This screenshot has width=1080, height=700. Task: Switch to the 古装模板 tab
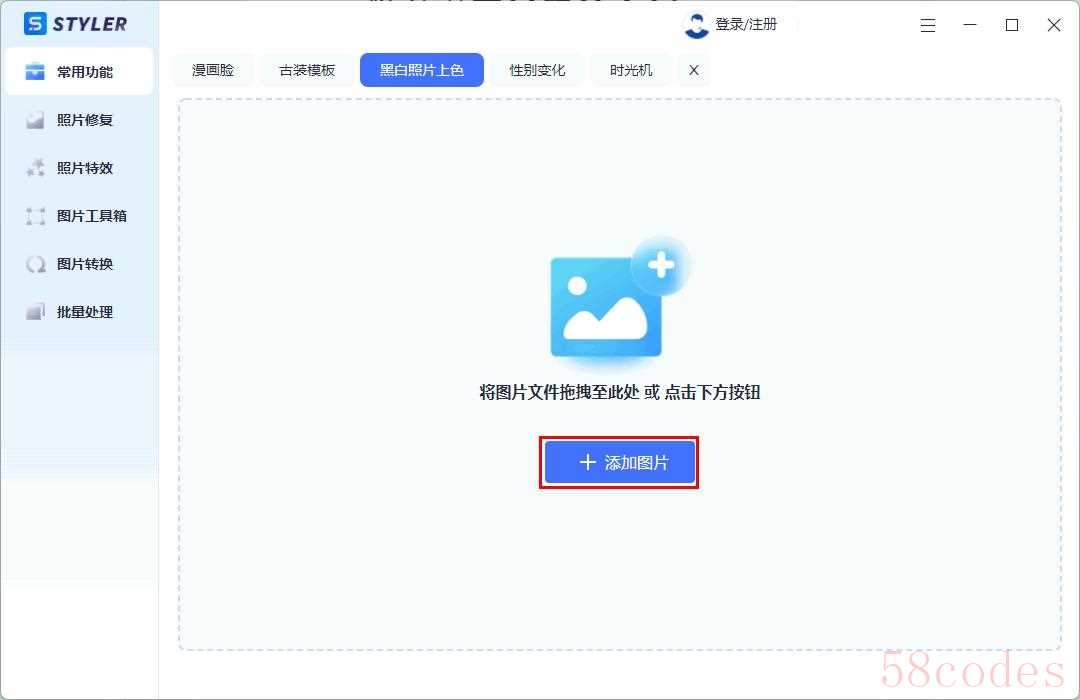307,70
